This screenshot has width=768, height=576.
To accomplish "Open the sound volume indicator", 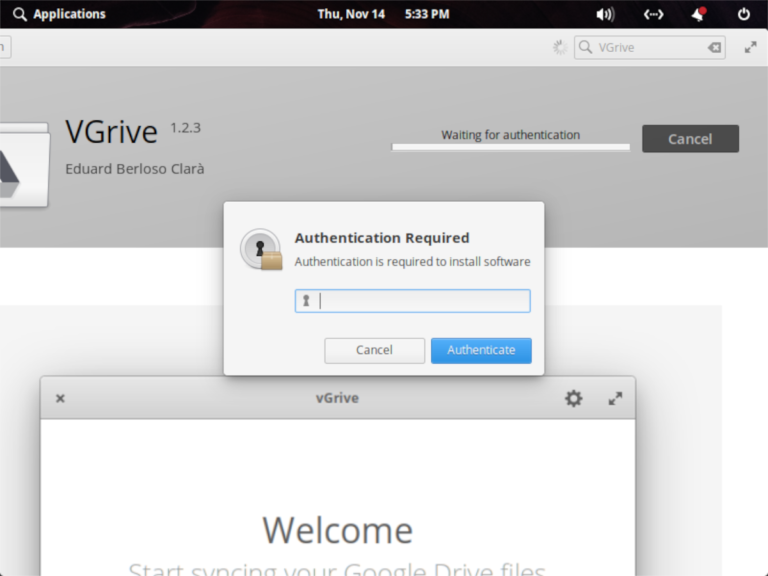I will (605, 14).
